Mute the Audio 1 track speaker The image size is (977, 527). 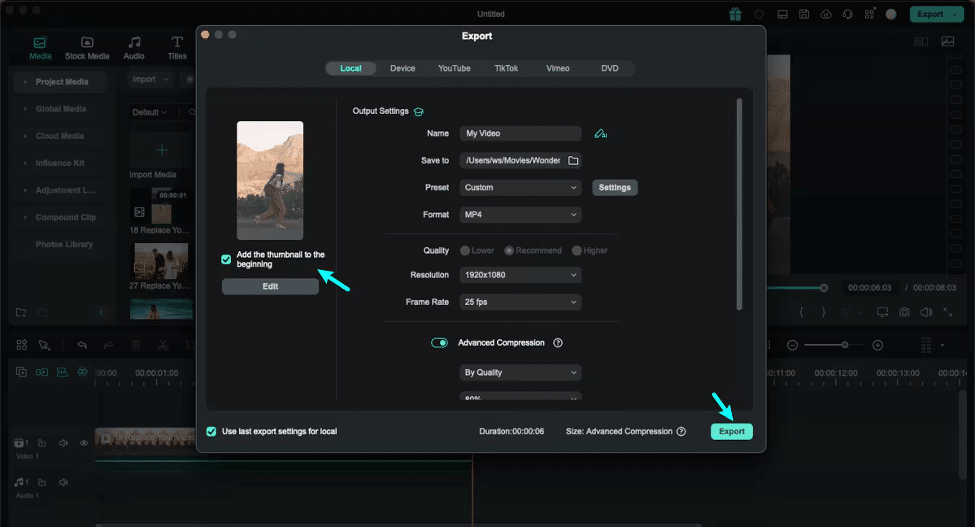63,482
